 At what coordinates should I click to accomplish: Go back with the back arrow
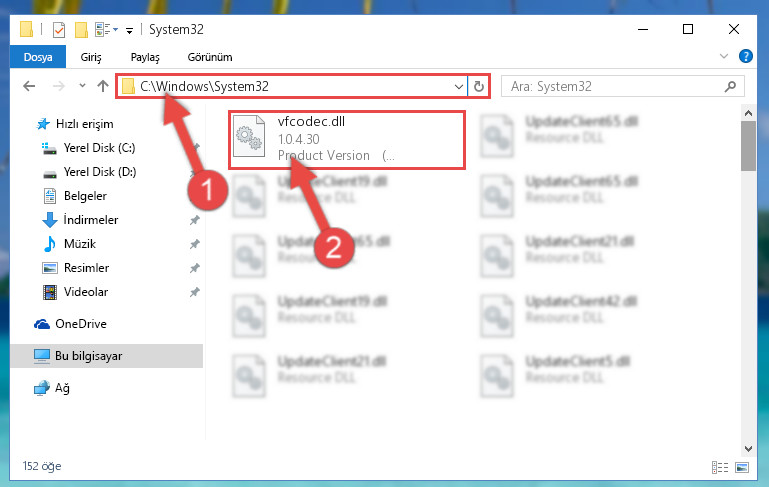click(29, 87)
